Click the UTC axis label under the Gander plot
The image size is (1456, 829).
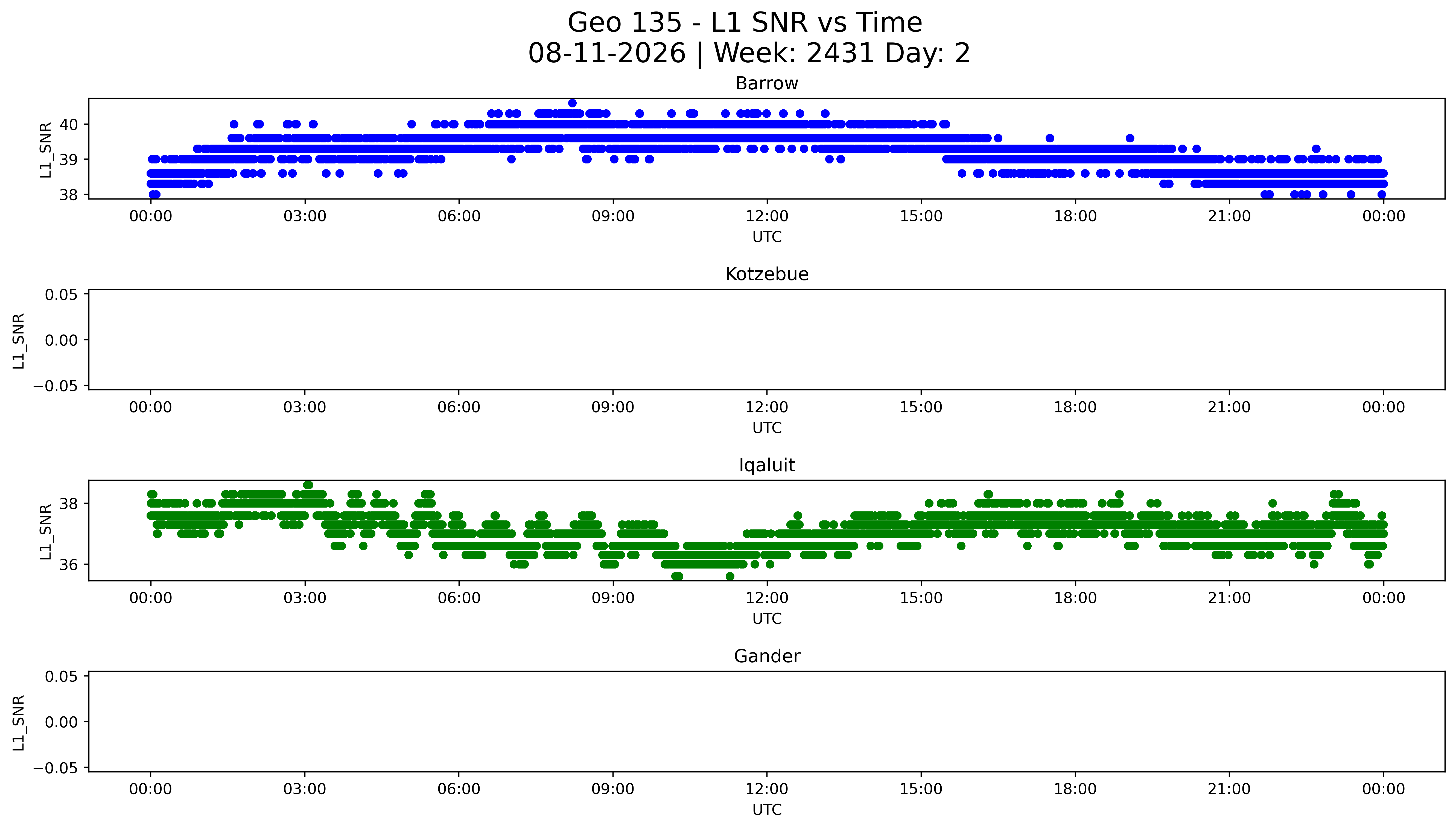766,810
